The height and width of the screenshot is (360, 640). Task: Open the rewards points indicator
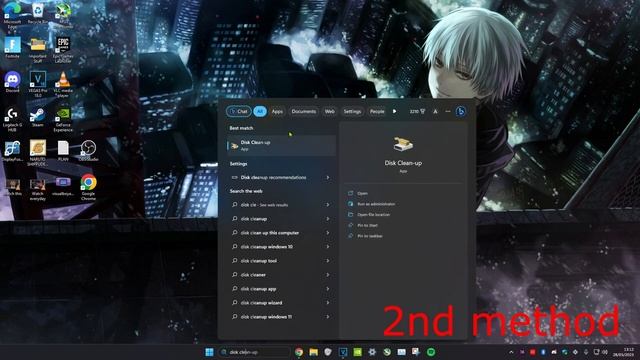click(x=417, y=111)
